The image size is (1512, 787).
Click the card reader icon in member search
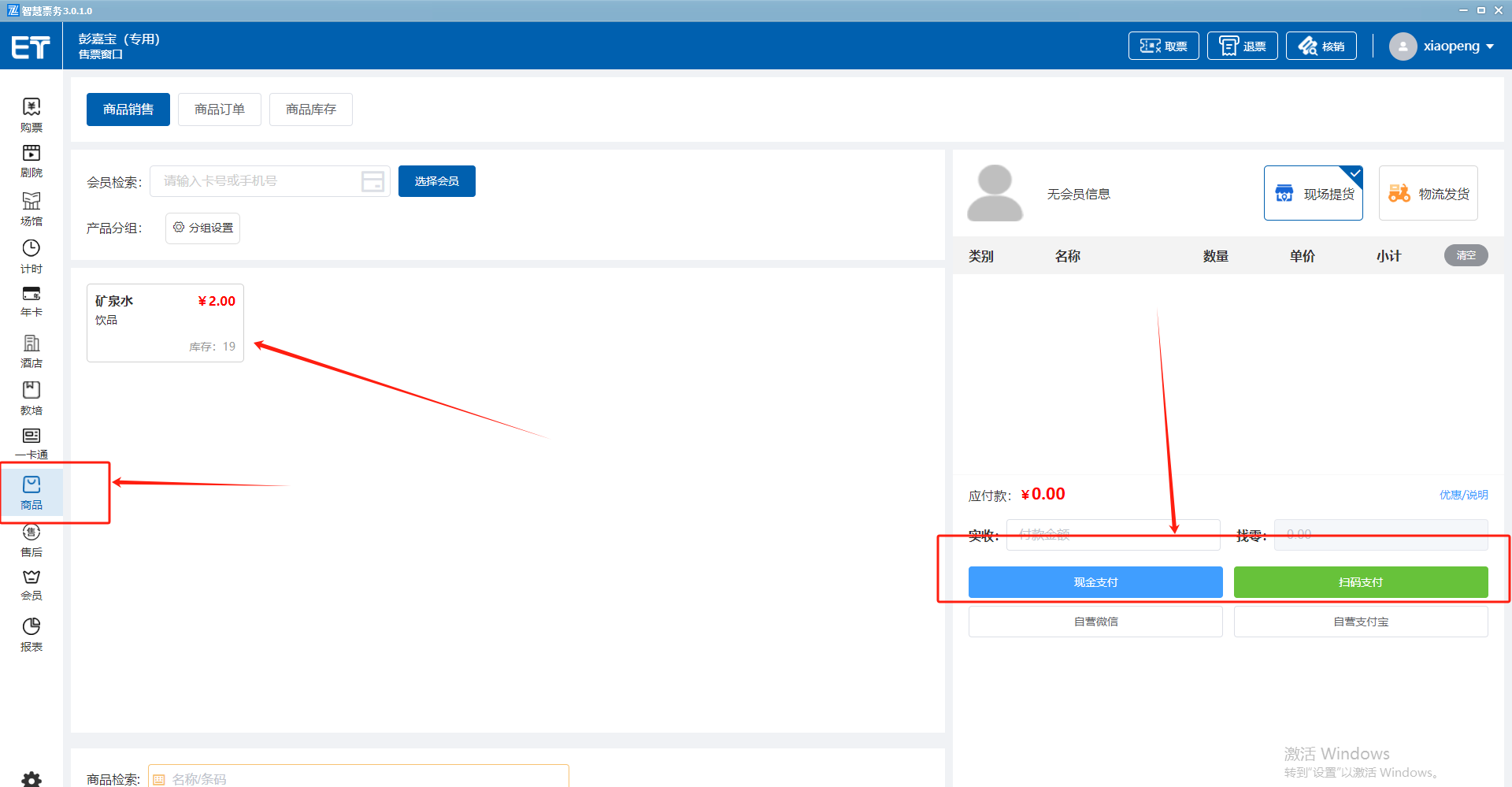(x=372, y=181)
